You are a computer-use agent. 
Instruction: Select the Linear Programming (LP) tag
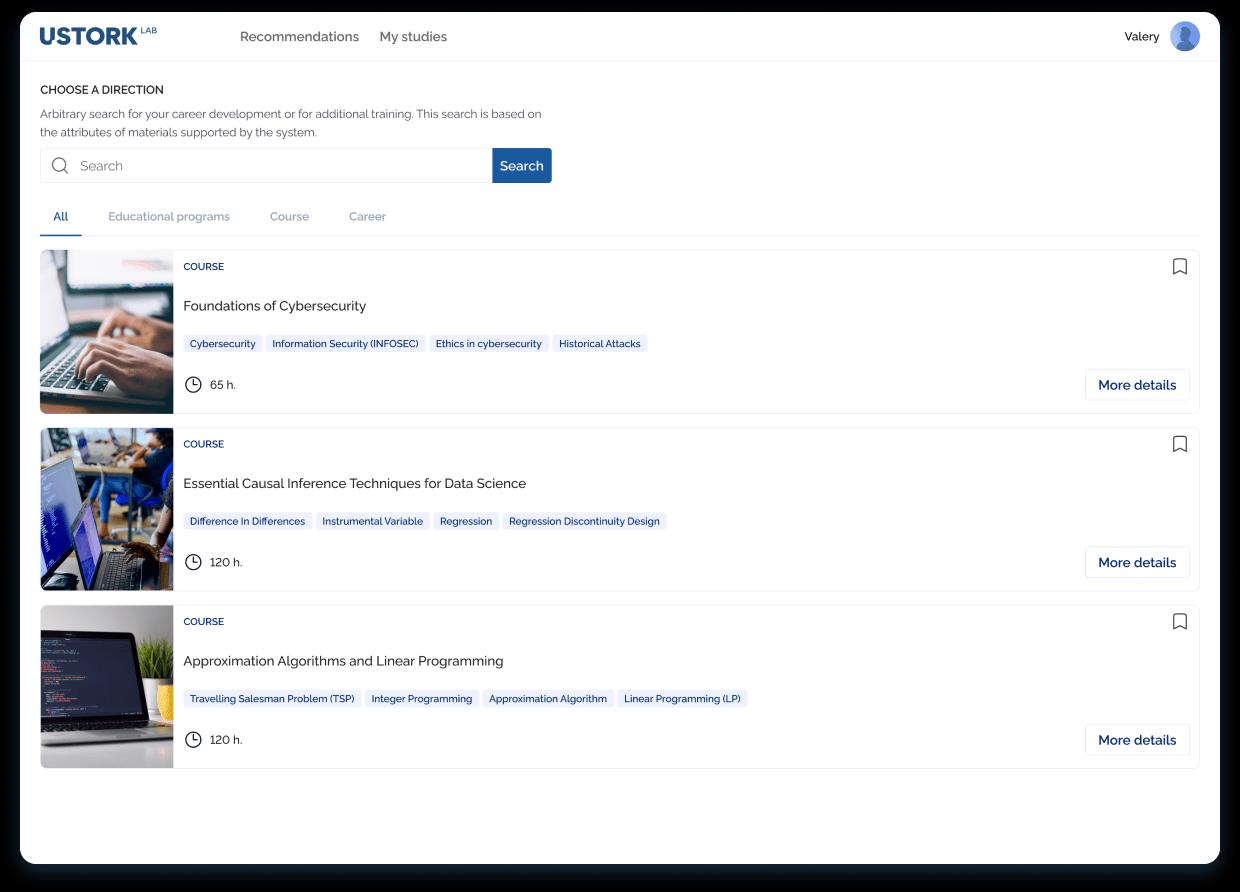[682, 699]
